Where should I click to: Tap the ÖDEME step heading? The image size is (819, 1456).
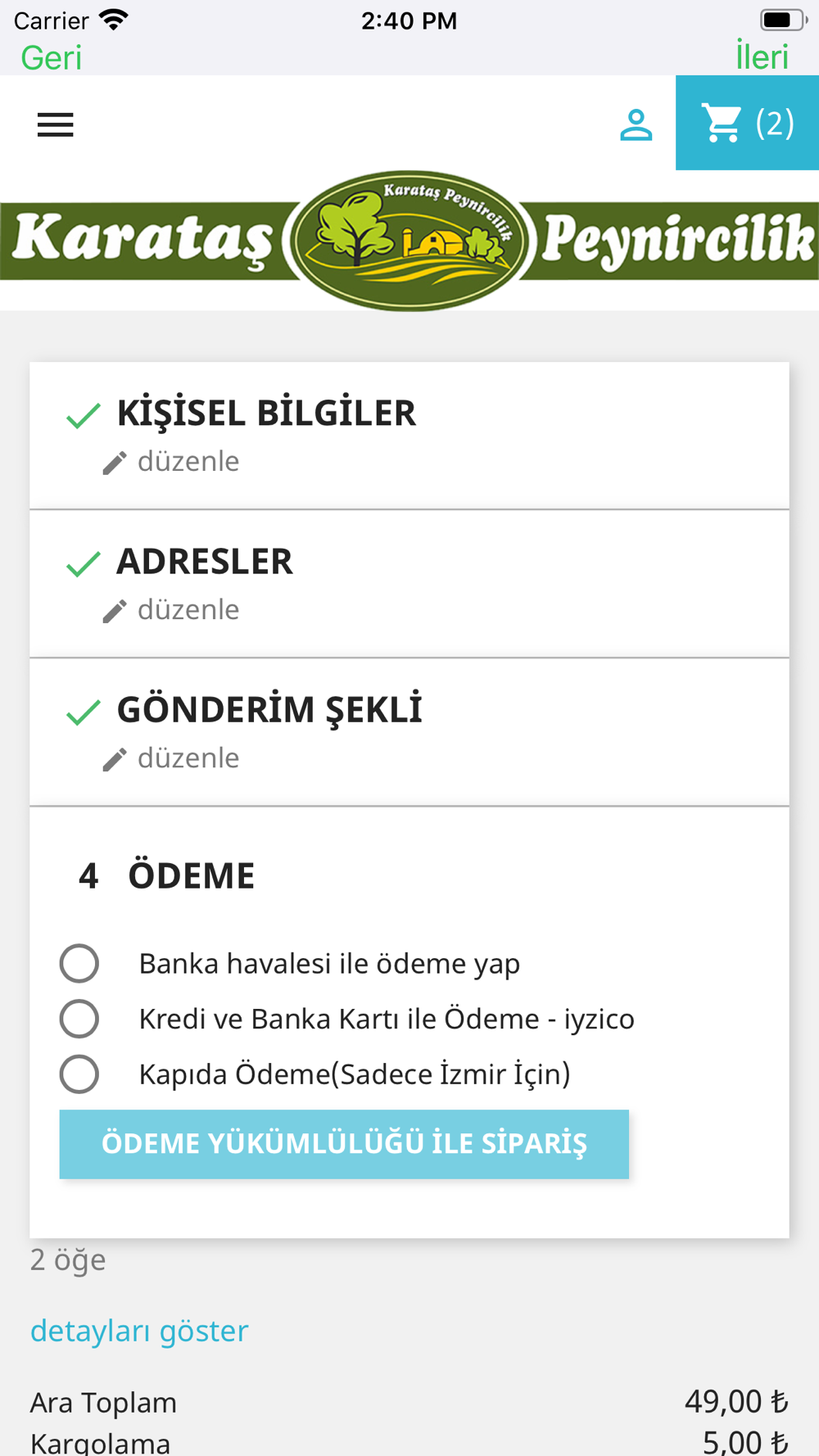point(191,875)
